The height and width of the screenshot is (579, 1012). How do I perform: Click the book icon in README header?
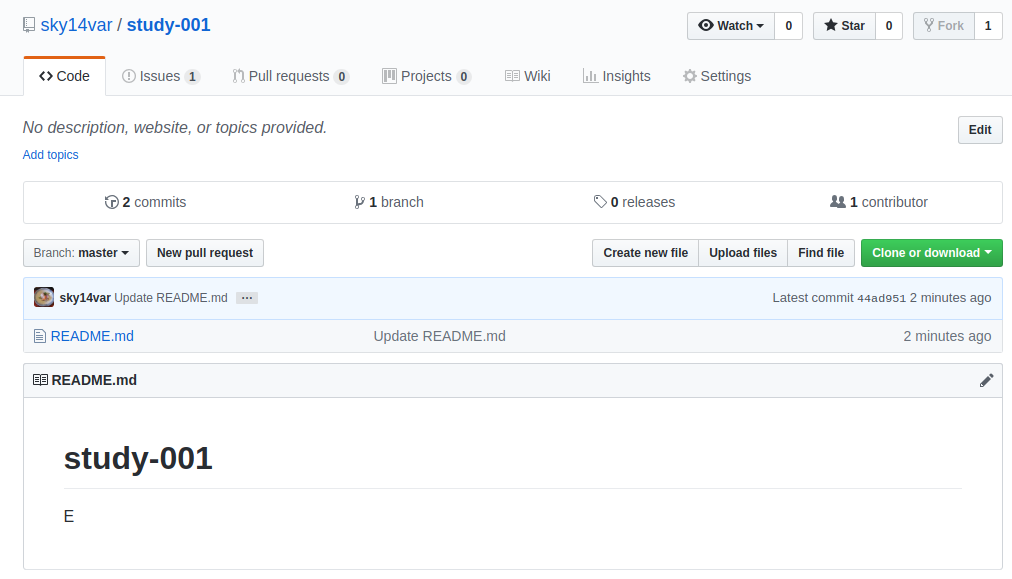40,380
